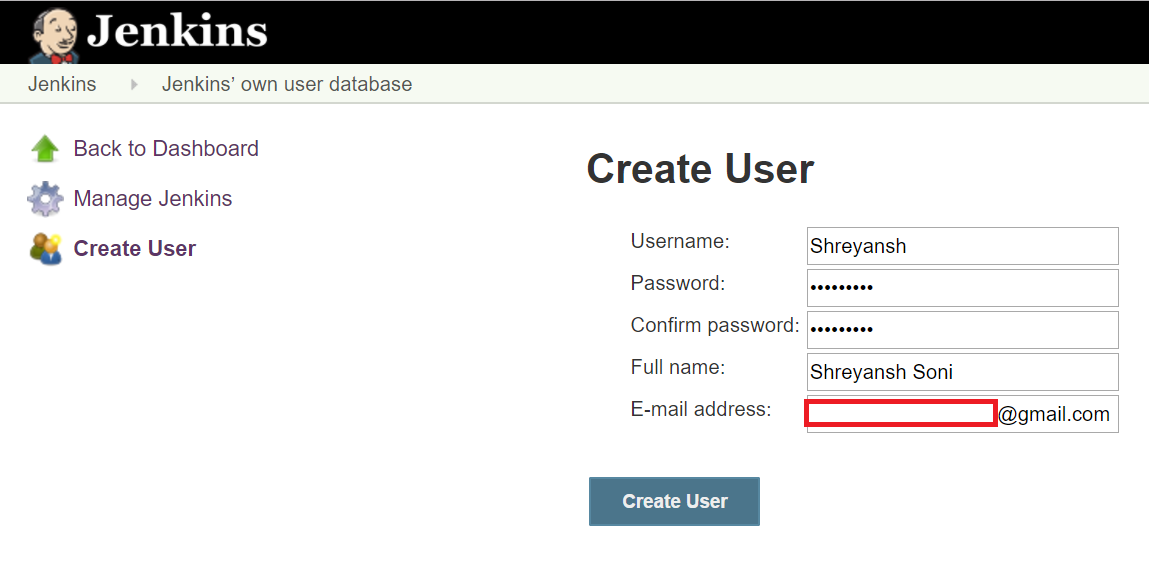
Task: Click the Full name: label
Action: click(678, 367)
